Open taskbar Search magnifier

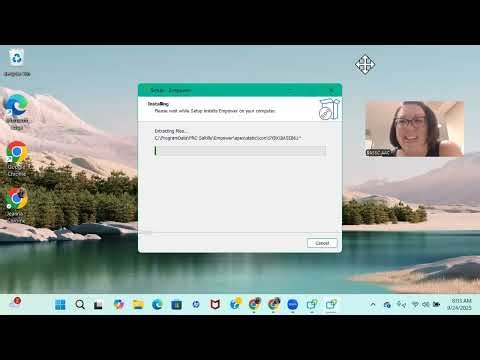(80, 304)
